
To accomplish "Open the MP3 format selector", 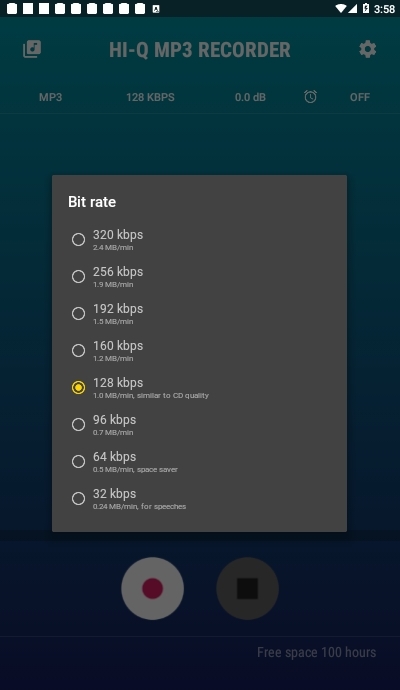I will pos(51,97).
